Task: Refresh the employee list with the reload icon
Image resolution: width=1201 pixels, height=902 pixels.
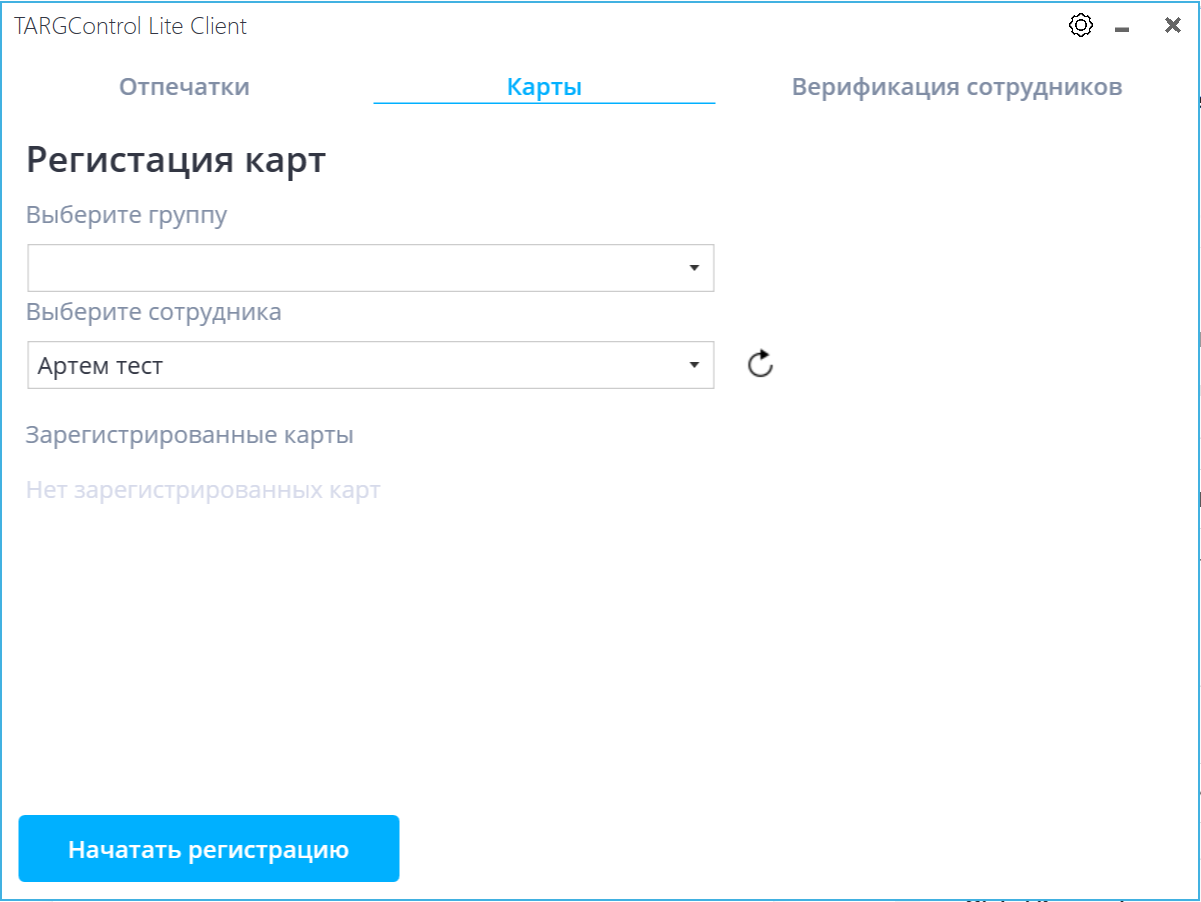Action: coord(761,364)
